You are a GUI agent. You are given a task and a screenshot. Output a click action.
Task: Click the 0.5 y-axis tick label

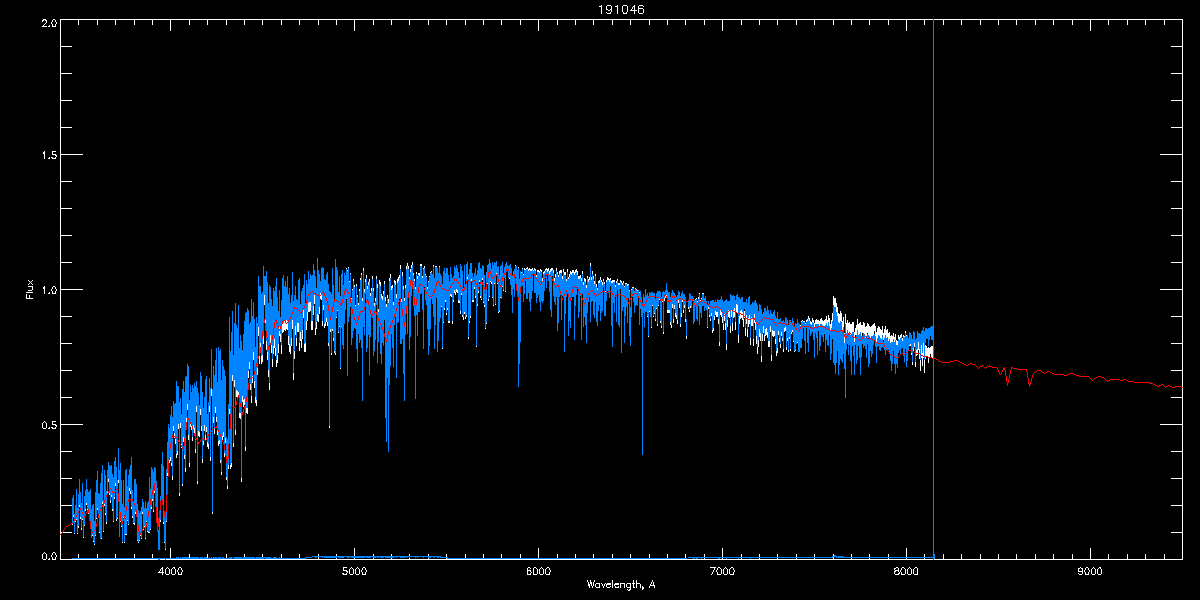pos(46,424)
